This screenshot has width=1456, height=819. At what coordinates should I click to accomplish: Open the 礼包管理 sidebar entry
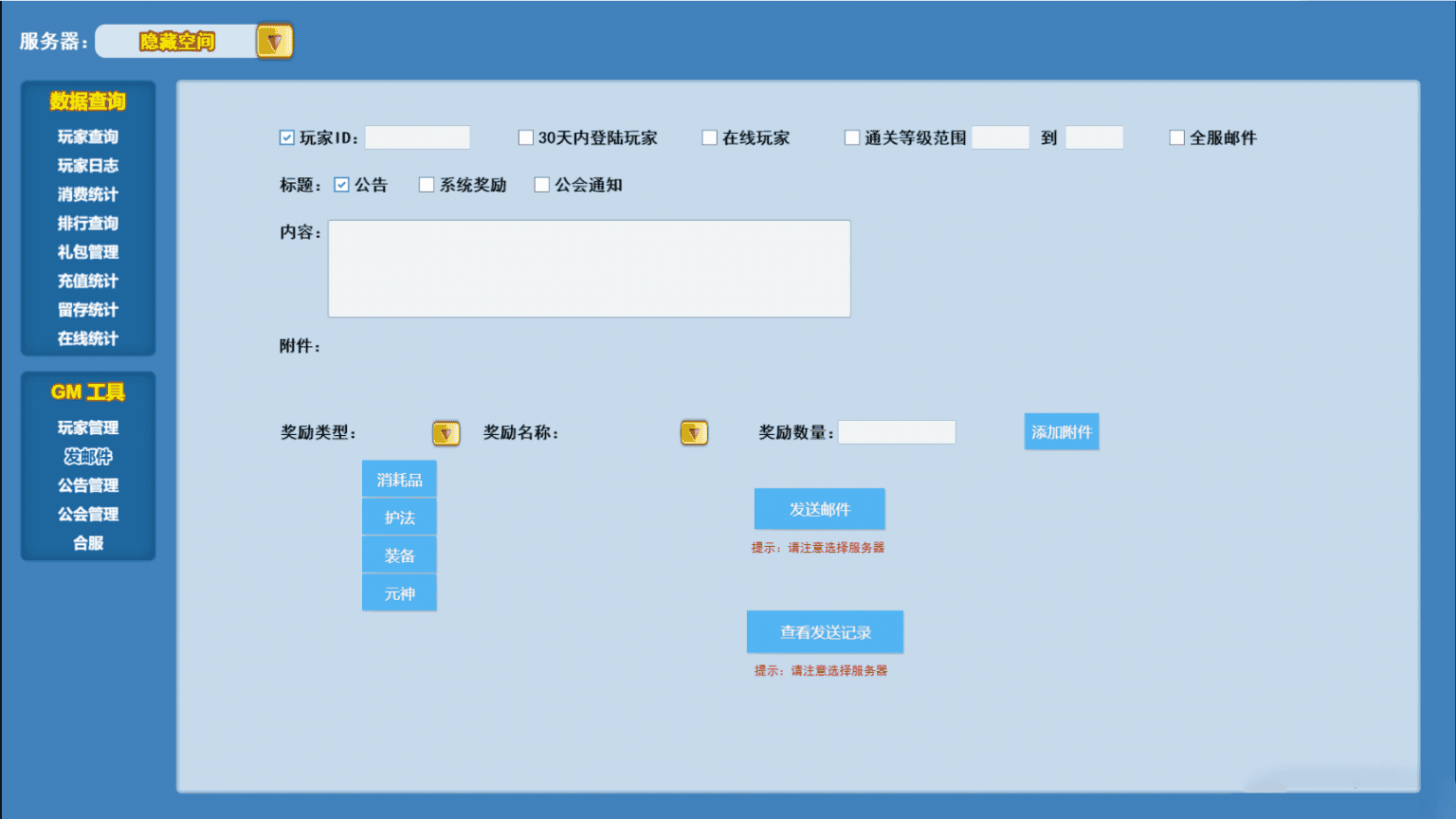click(87, 252)
